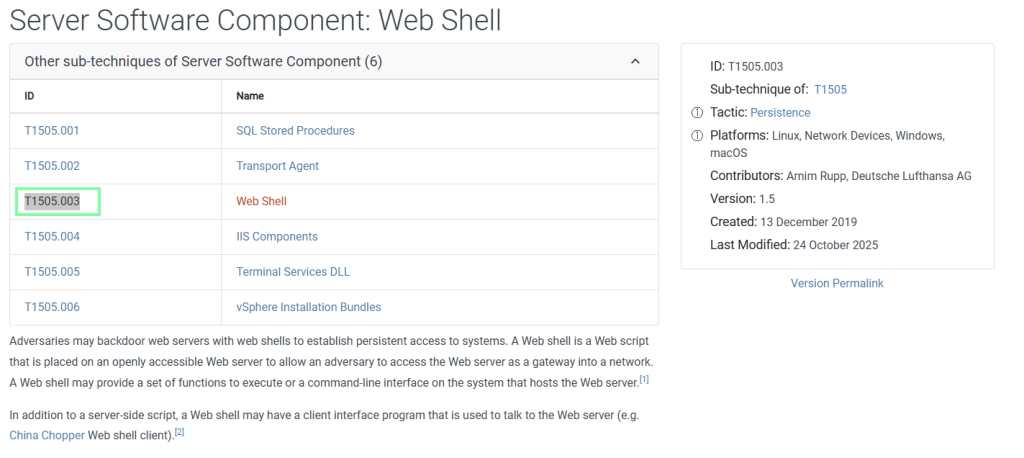Open the T1505.004 ID link

52,237
